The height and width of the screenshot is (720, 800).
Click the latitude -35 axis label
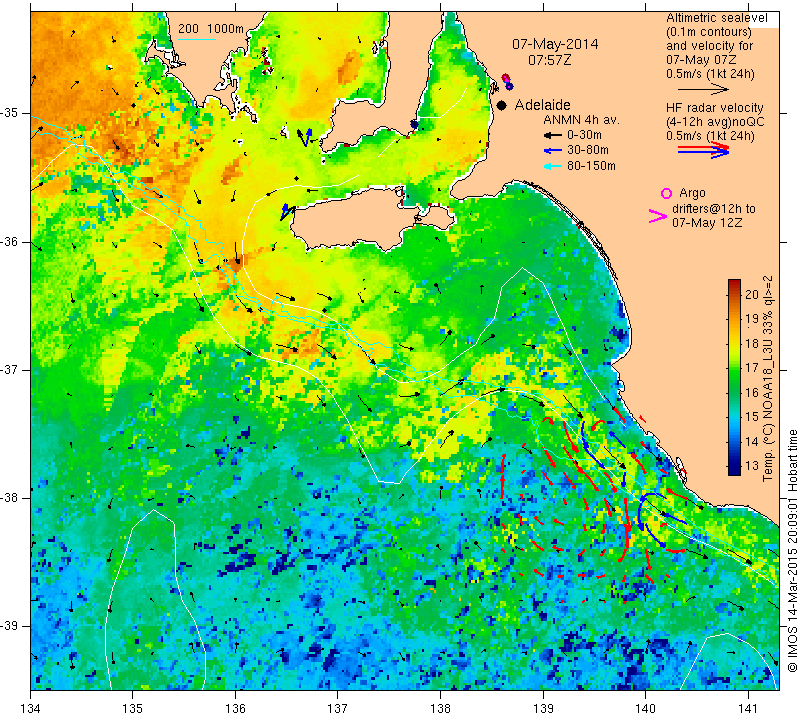click(x=10, y=113)
